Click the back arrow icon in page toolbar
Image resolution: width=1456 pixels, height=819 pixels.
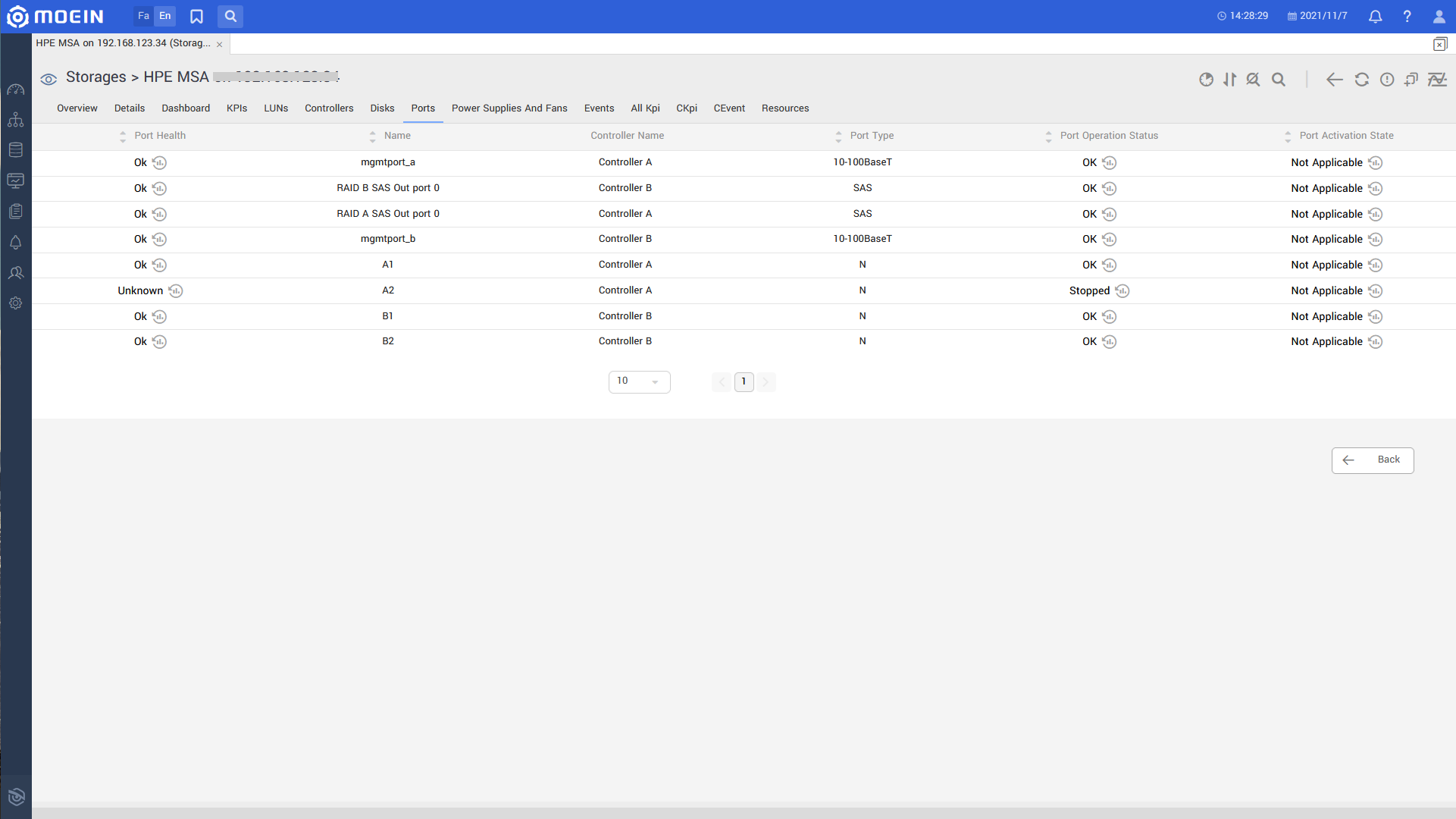coord(1335,80)
